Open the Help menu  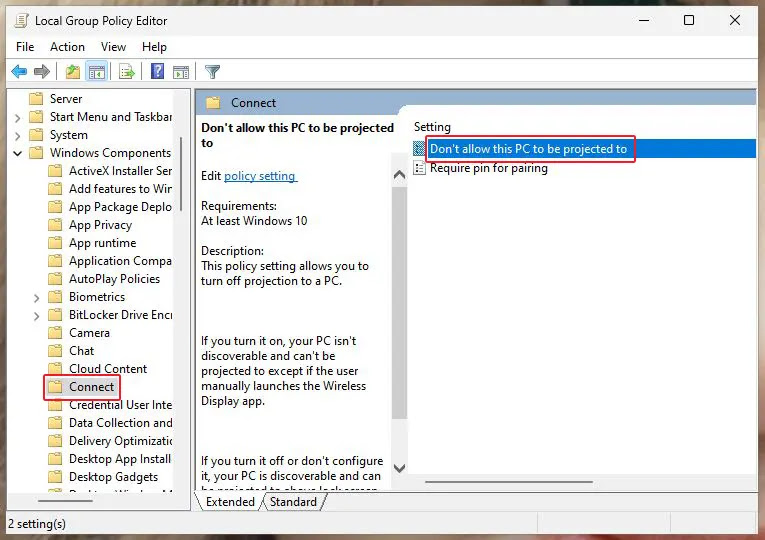154,47
